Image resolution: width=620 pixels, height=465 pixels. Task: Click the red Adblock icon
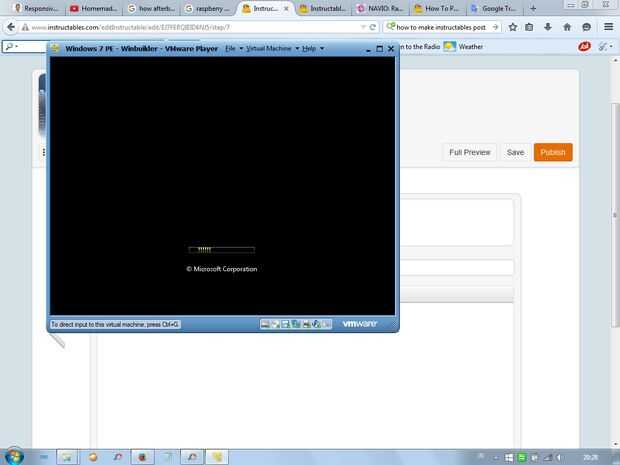[x=584, y=47]
